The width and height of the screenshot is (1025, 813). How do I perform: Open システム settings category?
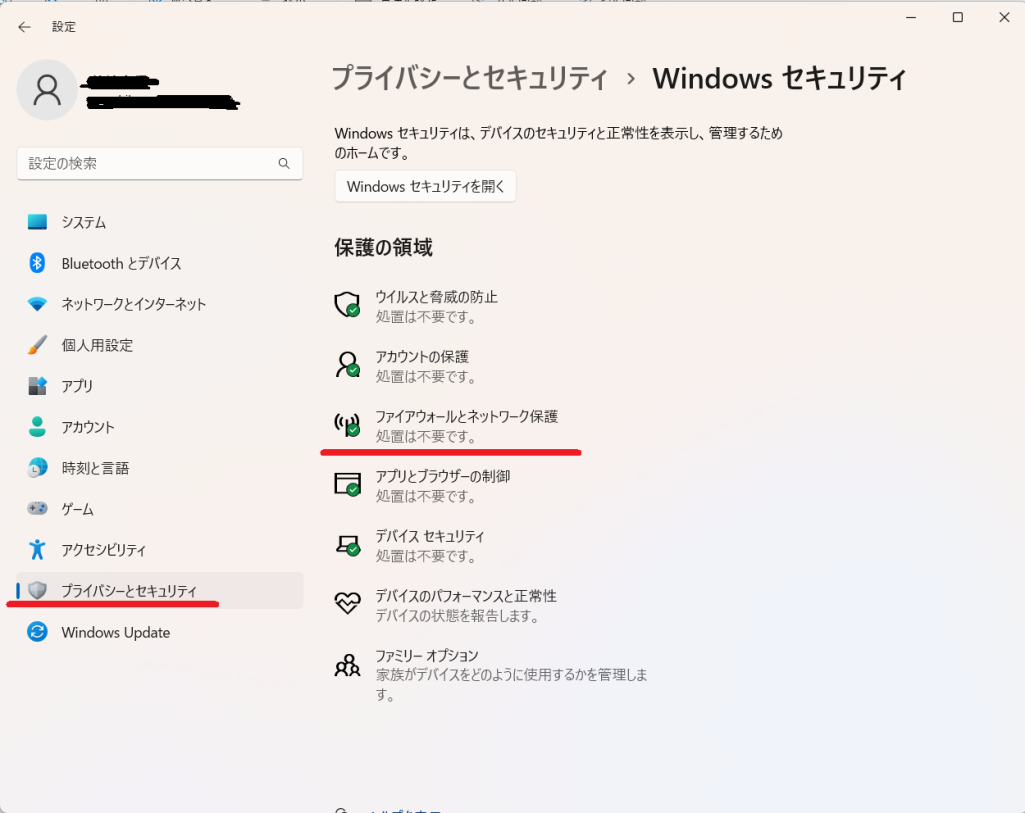coord(160,222)
